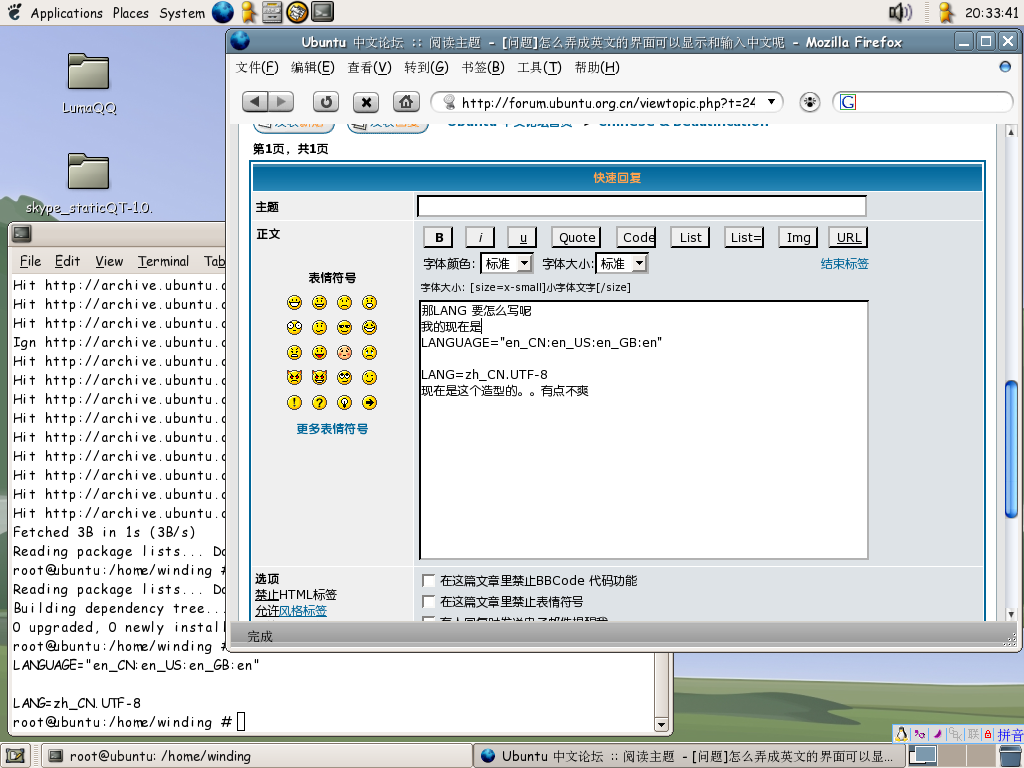Open the LumaQQ folder on the desktop

(x=89, y=84)
